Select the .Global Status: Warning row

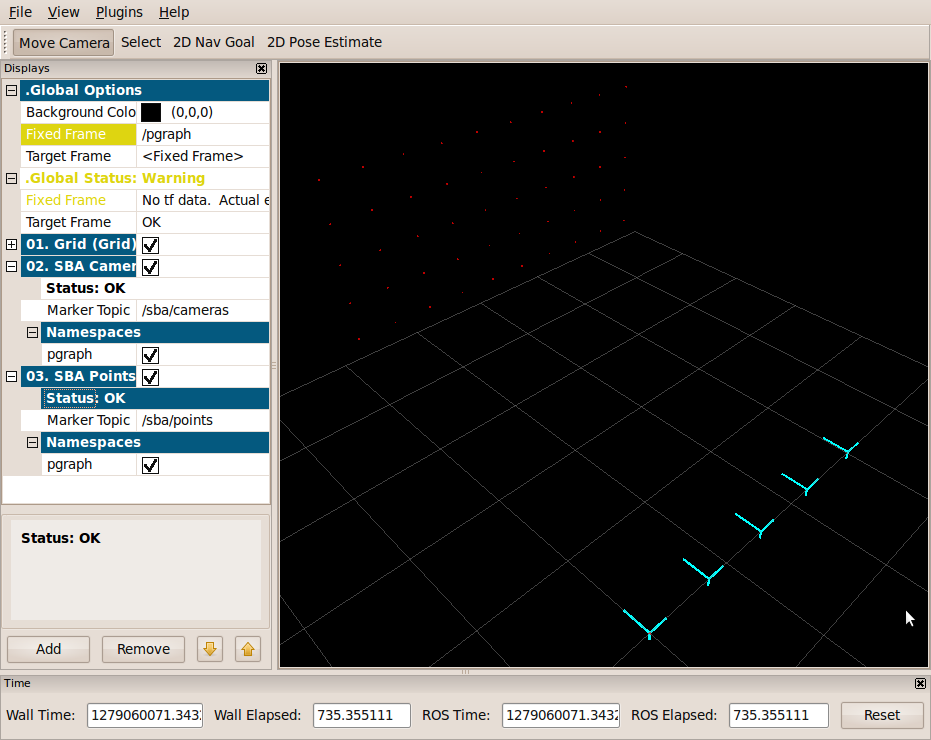(x=145, y=178)
